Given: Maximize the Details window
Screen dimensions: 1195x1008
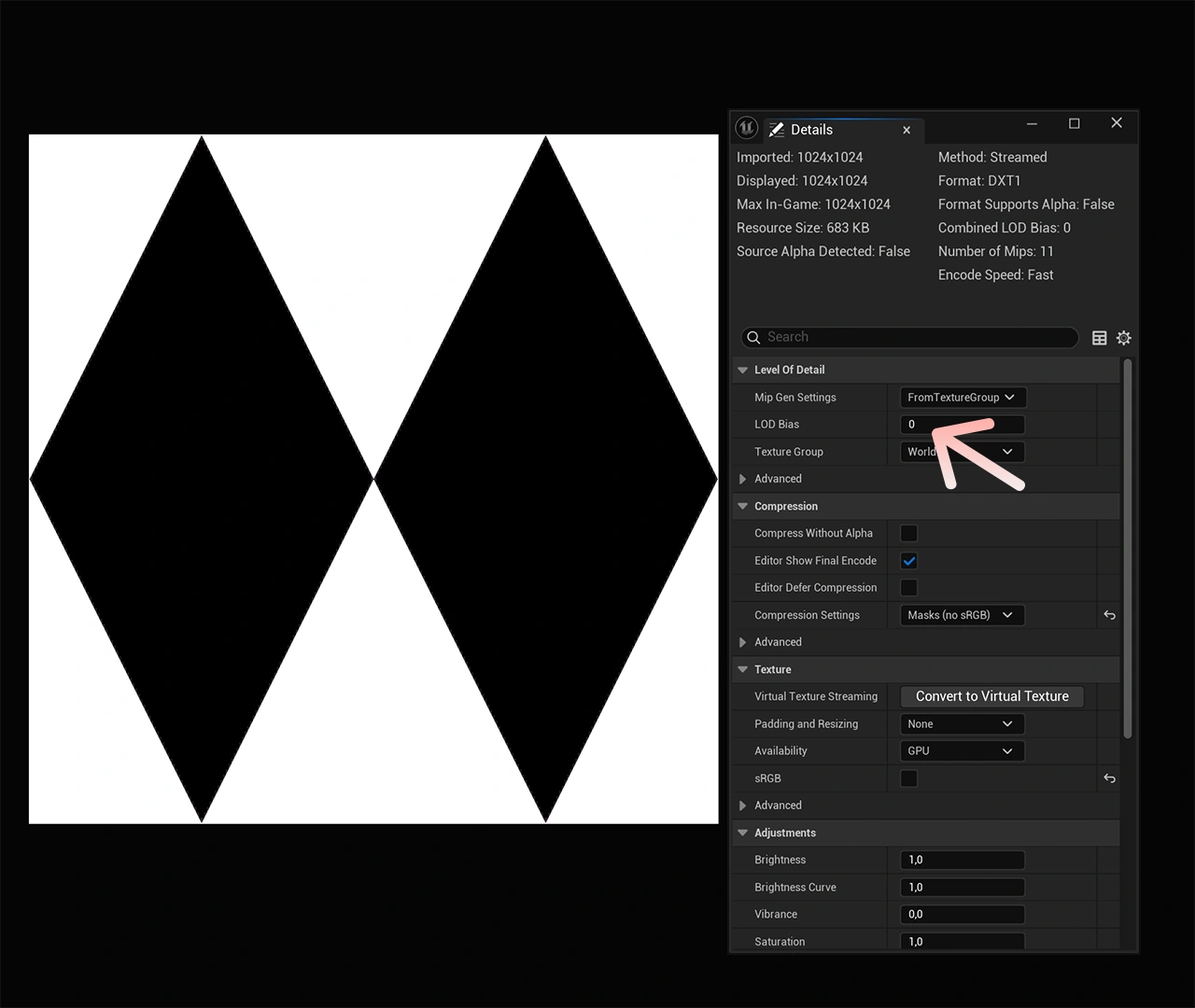Looking at the screenshot, I should 1075,123.
